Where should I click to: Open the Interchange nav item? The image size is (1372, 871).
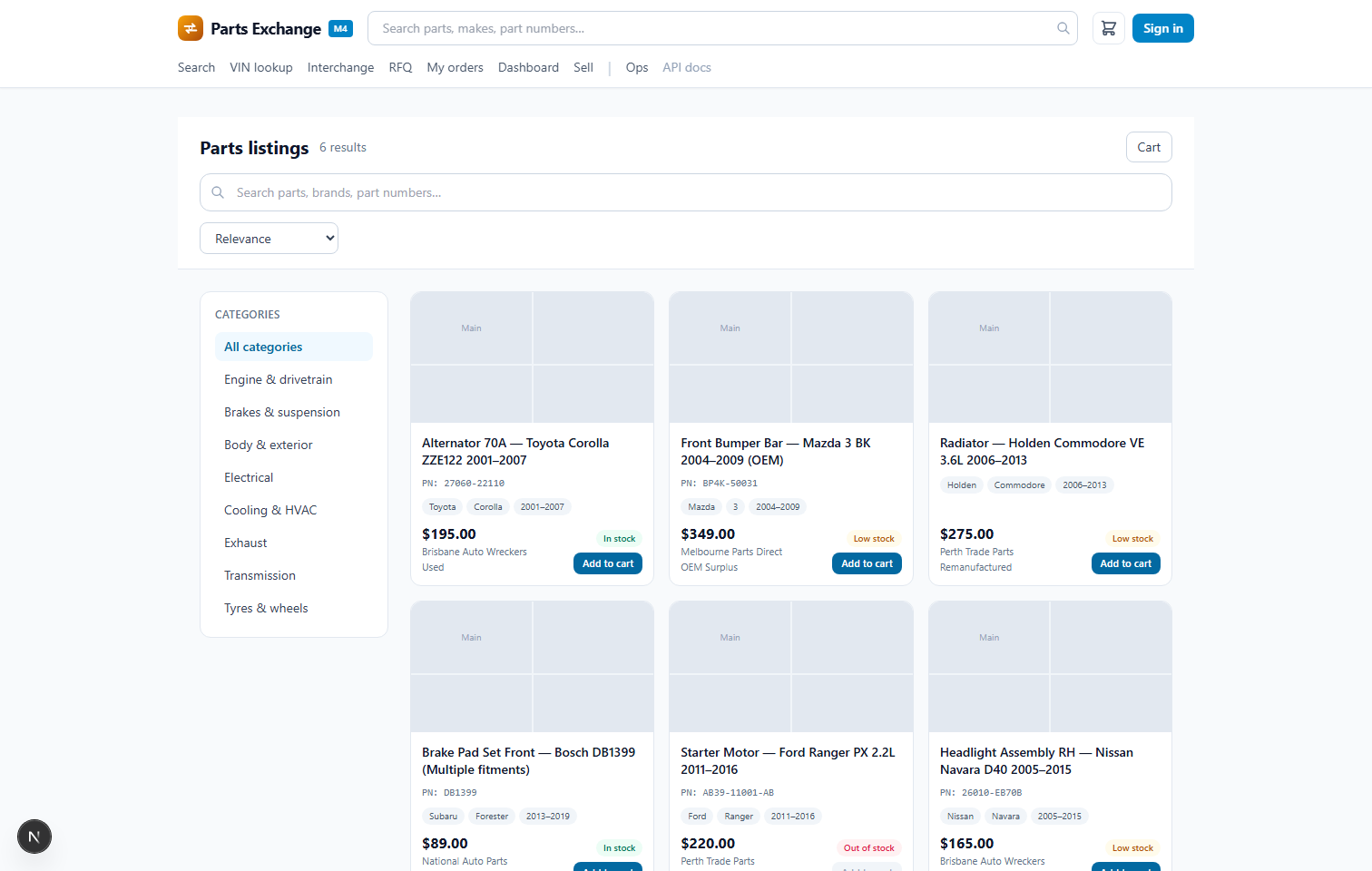click(x=340, y=67)
